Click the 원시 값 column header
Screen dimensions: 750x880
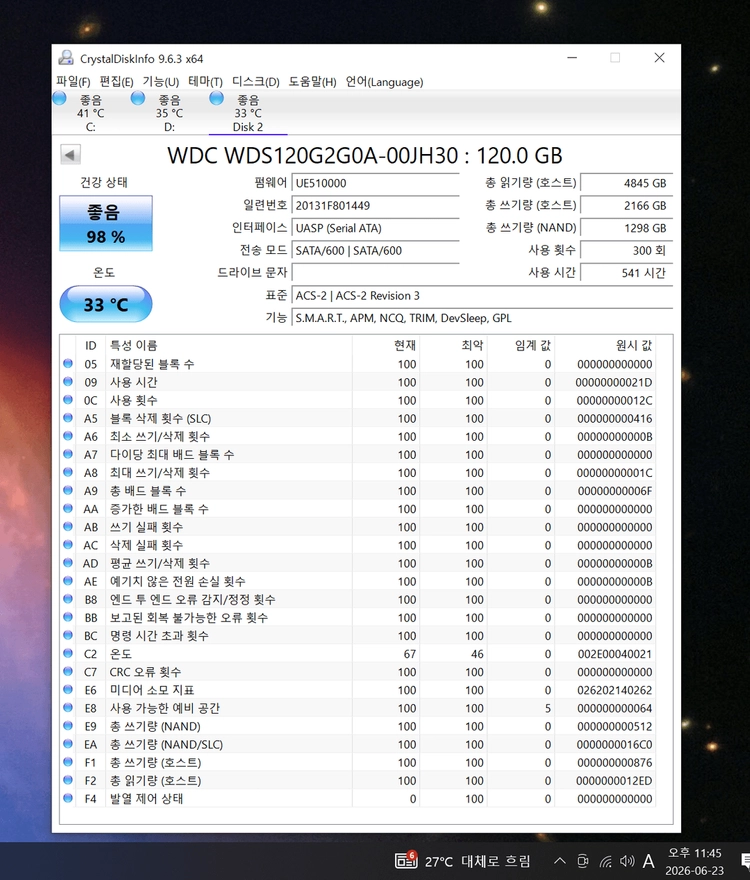pos(605,345)
